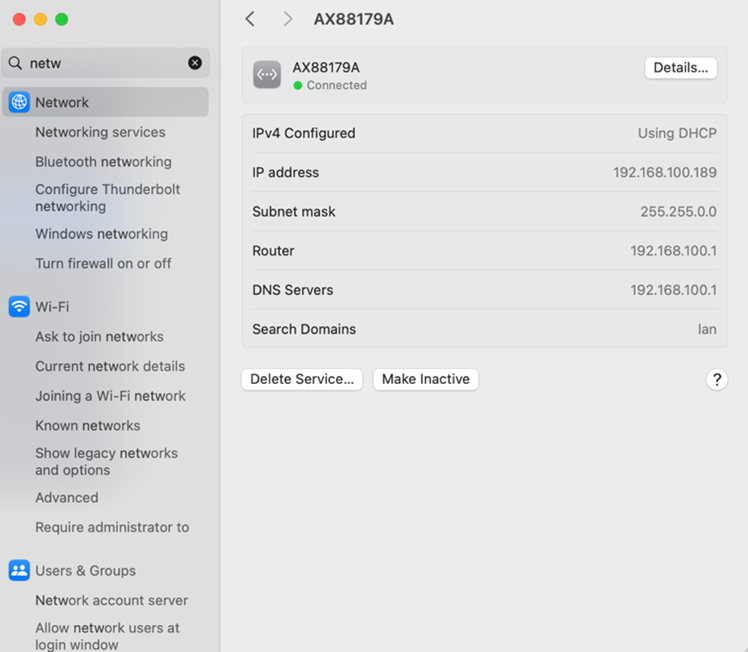This screenshot has width=748, height=652.
Task: Click the IP address row value
Action: 664,172
